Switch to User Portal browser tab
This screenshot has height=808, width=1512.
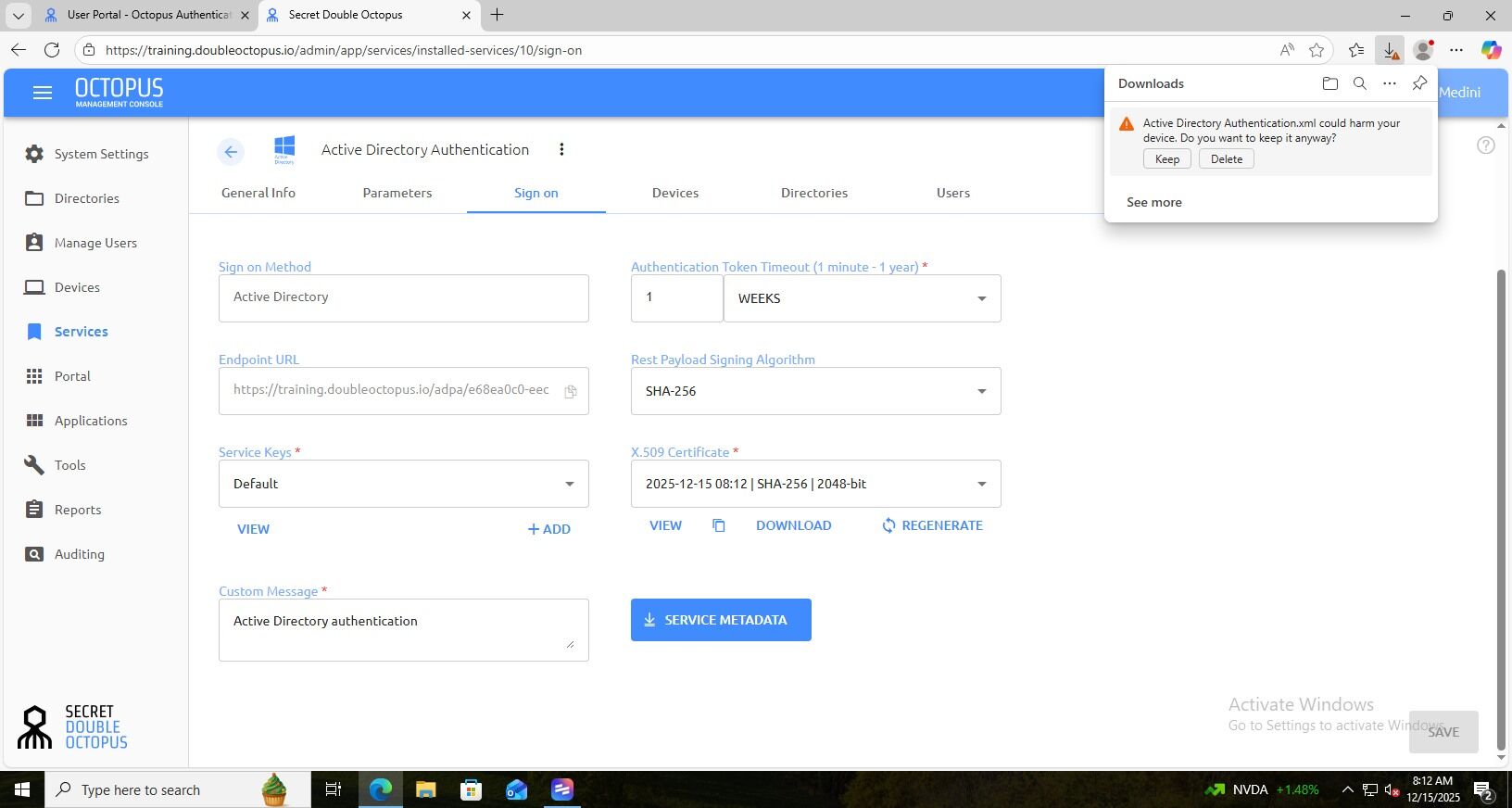[146, 15]
